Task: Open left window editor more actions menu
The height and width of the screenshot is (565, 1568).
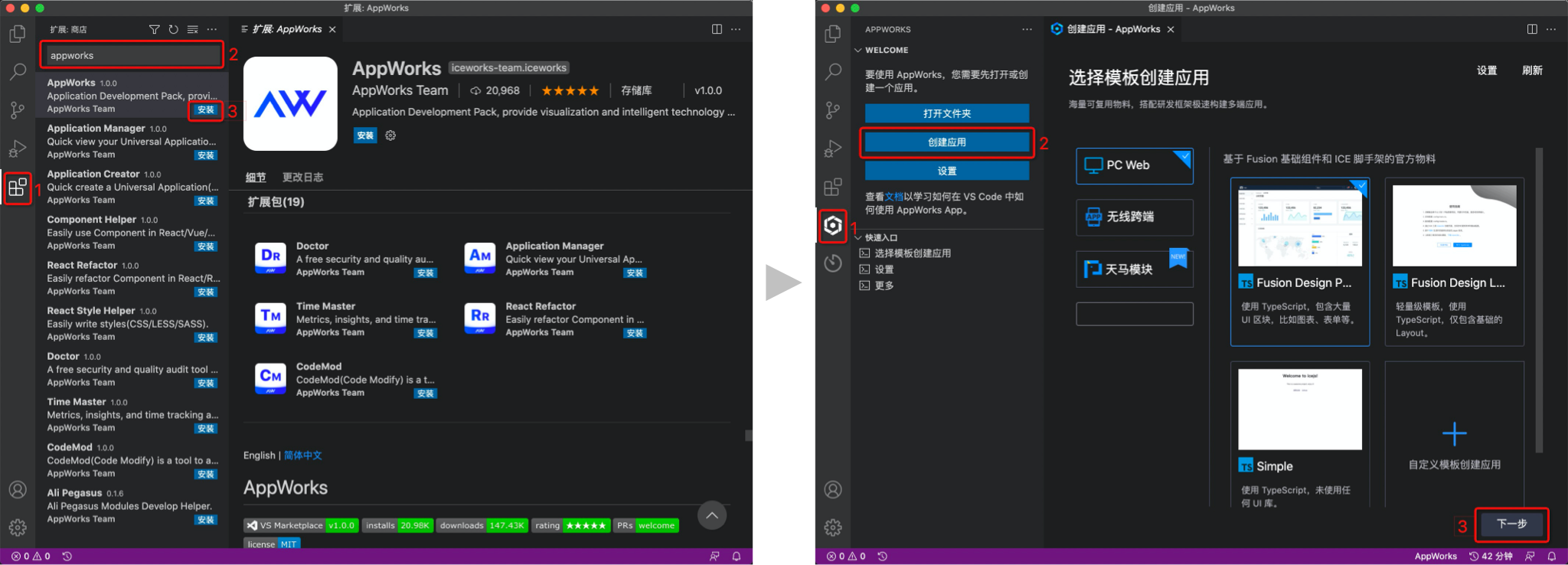Action: coord(736,29)
